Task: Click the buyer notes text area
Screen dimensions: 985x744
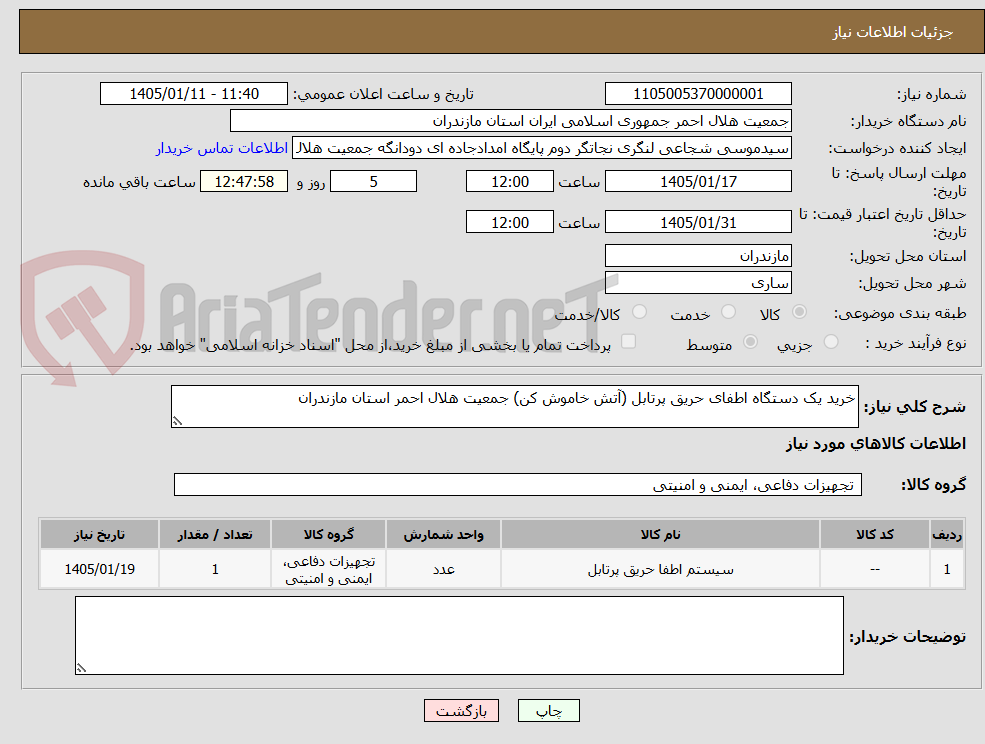Action: [x=459, y=636]
